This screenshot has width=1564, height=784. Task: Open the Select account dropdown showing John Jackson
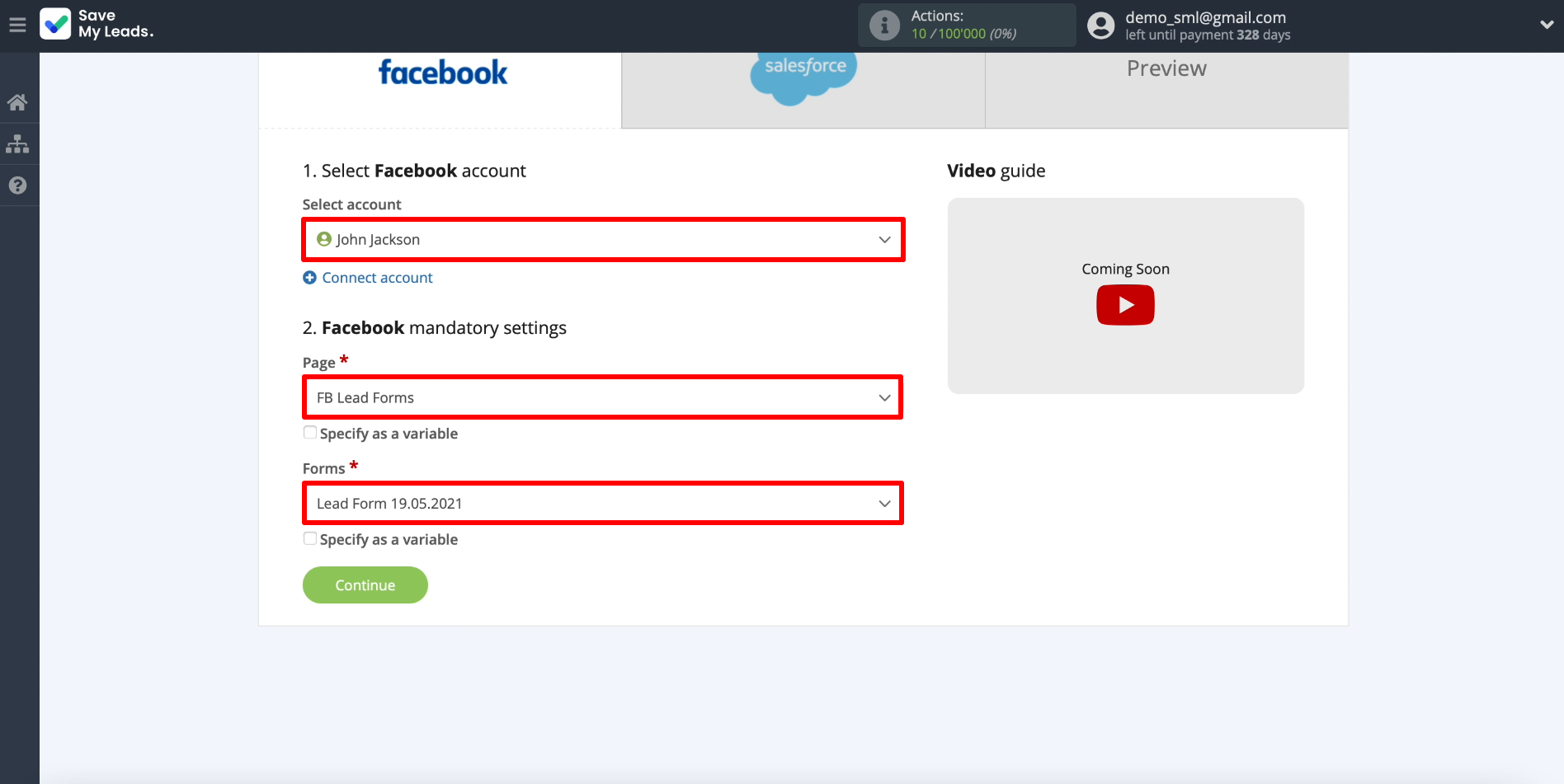604,240
